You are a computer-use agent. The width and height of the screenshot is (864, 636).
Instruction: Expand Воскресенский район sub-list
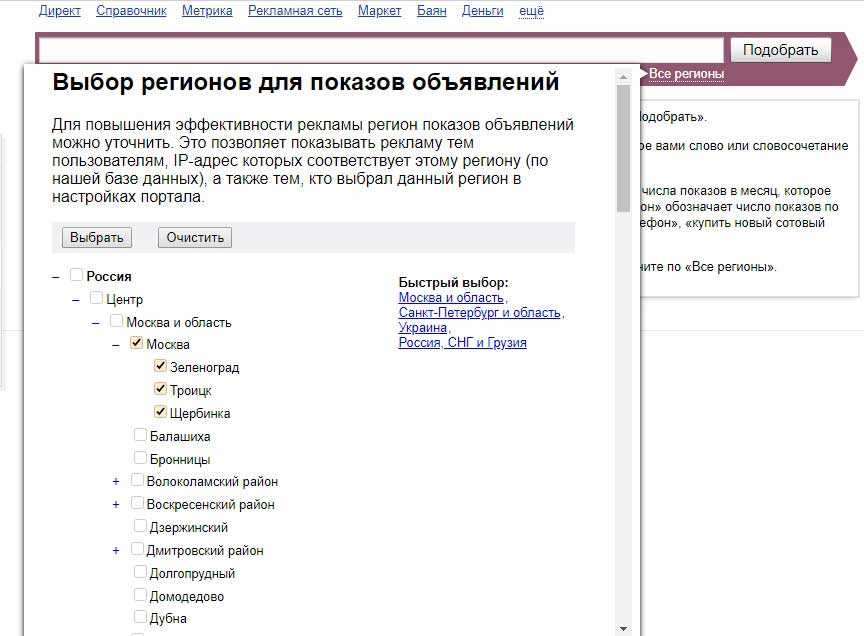pos(116,505)
